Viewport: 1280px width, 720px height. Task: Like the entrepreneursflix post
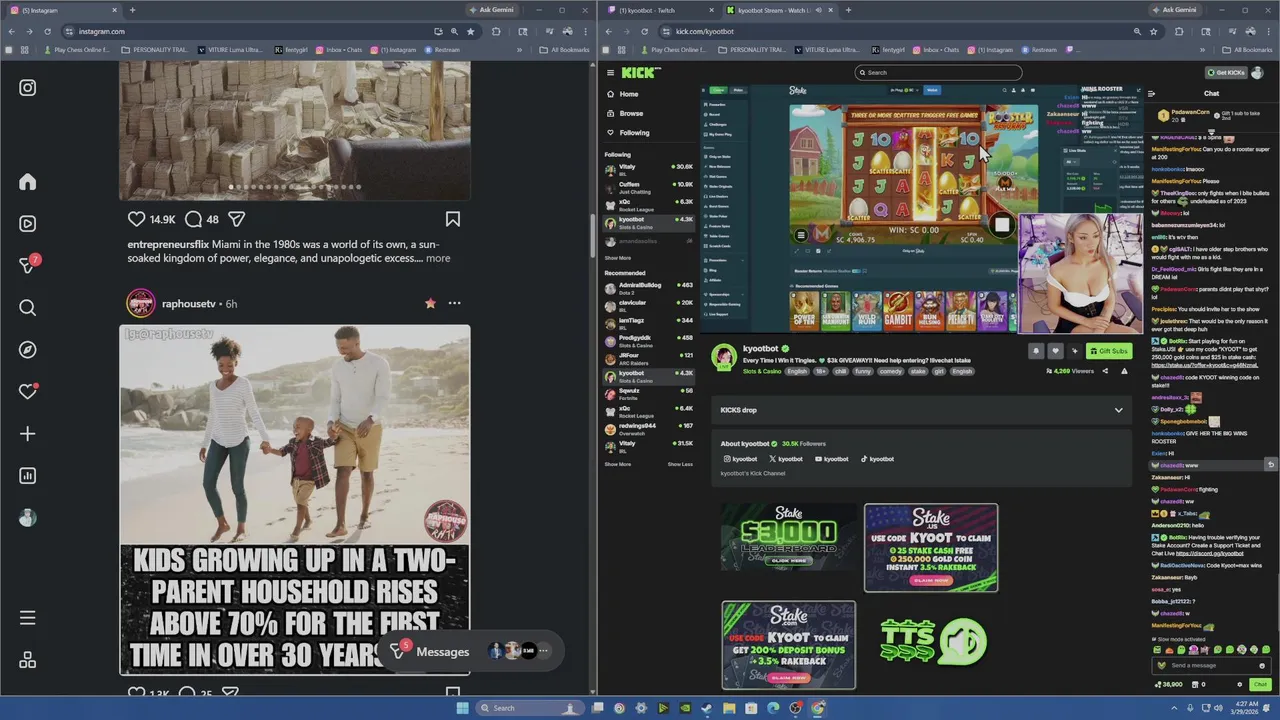tap(137, 219)
